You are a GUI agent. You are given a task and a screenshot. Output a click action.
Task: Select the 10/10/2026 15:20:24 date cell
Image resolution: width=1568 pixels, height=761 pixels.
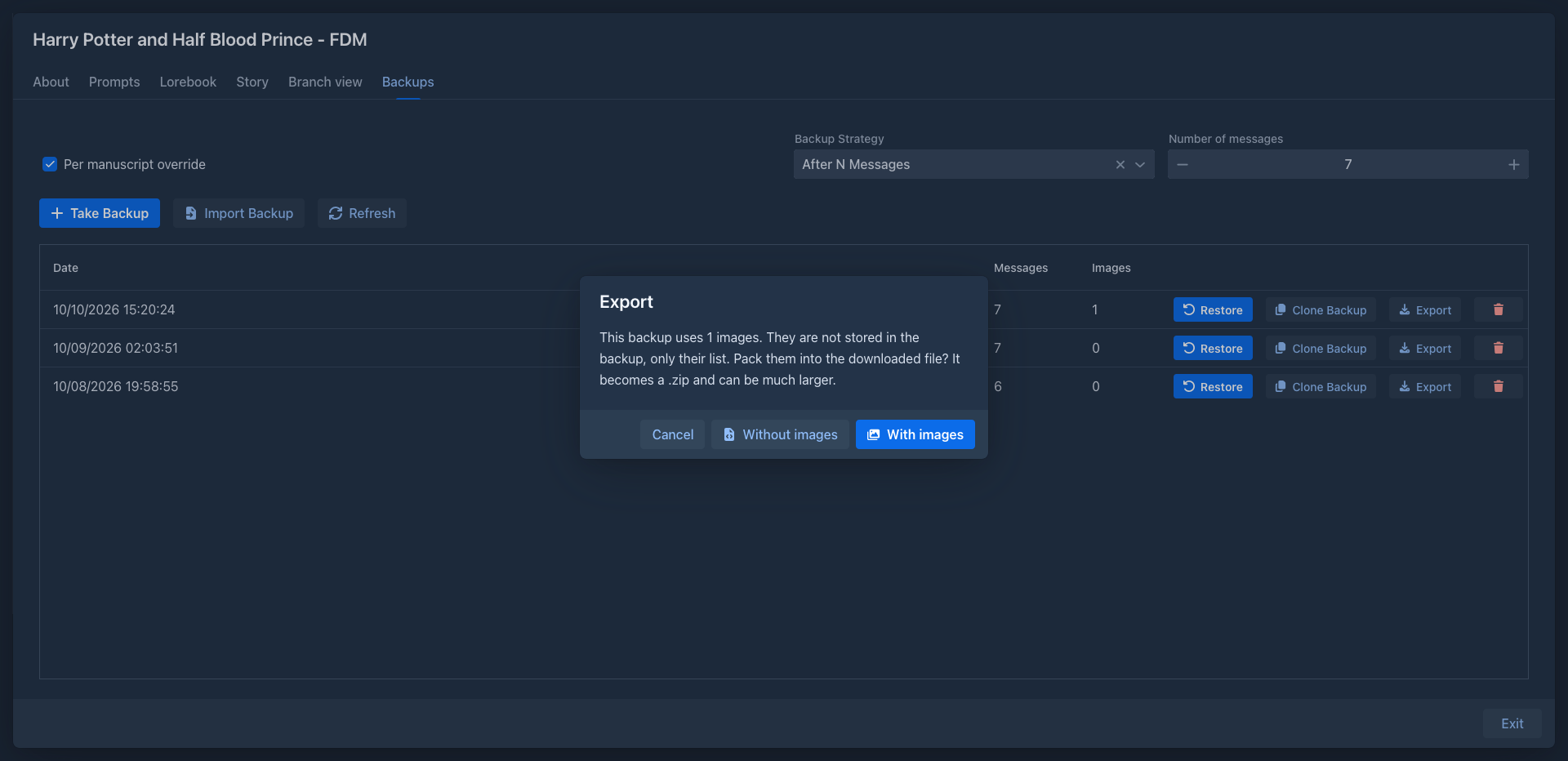(114, 309)
